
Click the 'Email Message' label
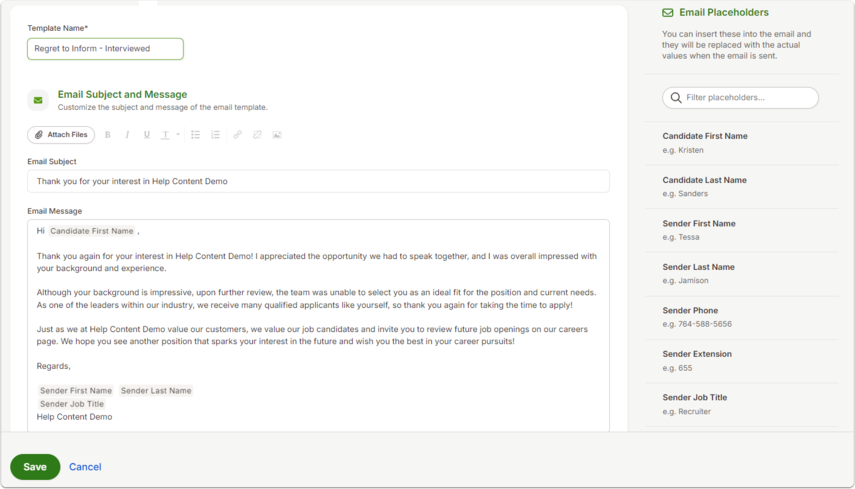tap(55, 211)
